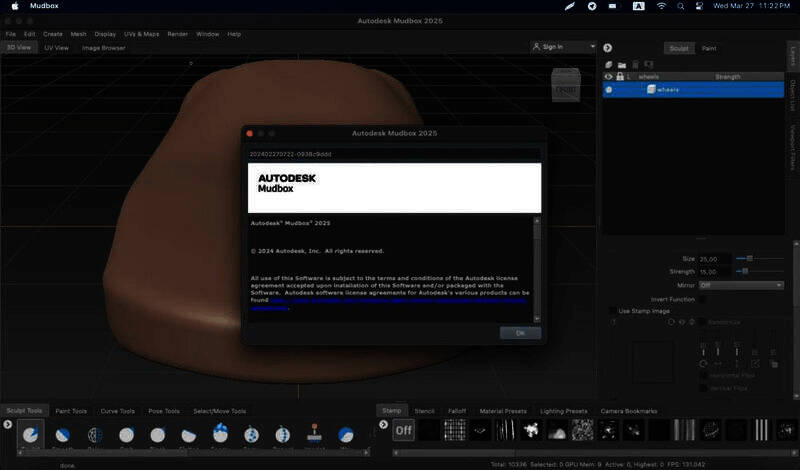Click the new layer icon in Layers panel
Screen dimensions: 800x470
pos(609,65)
